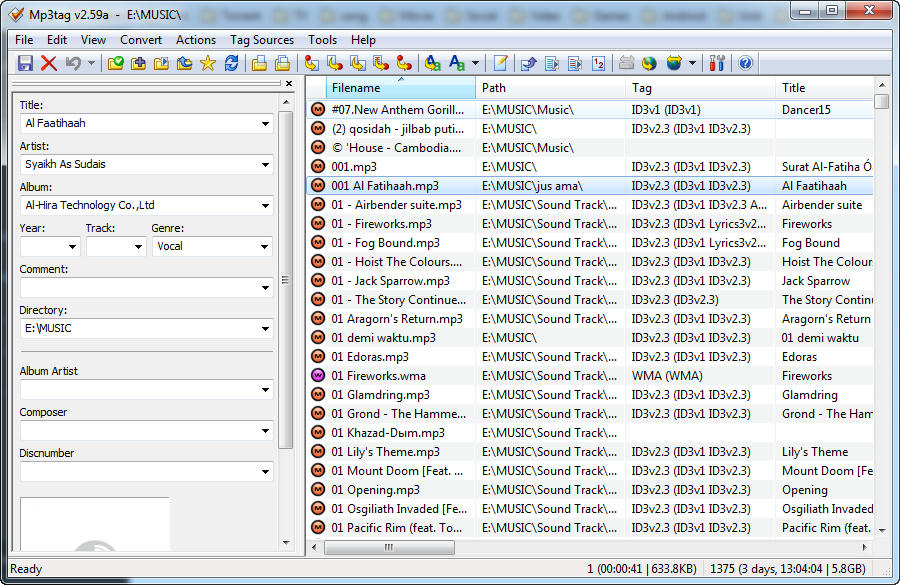The image size is (900, 585).
Task: Open favorite directories star icon
Action: pos(208,63)
